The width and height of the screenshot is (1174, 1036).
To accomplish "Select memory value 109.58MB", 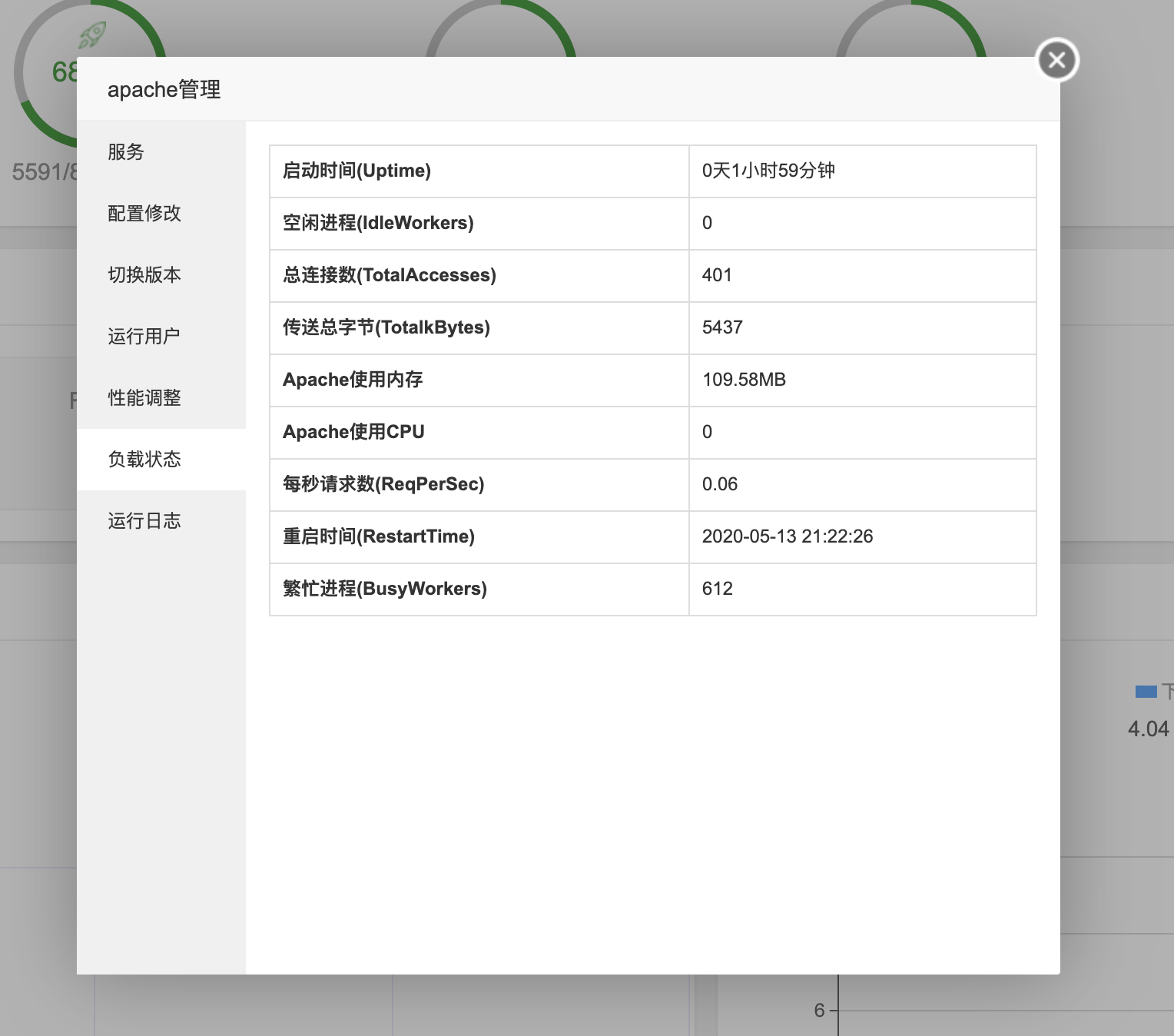I will click(744, 380).
